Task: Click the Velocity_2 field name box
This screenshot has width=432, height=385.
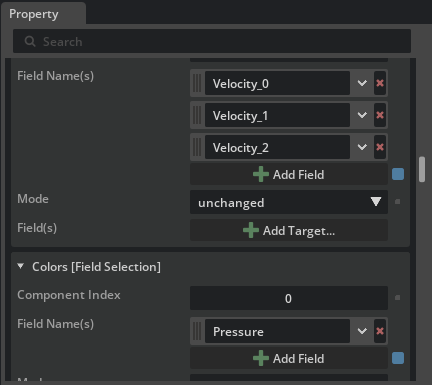Action: (277, 147)
